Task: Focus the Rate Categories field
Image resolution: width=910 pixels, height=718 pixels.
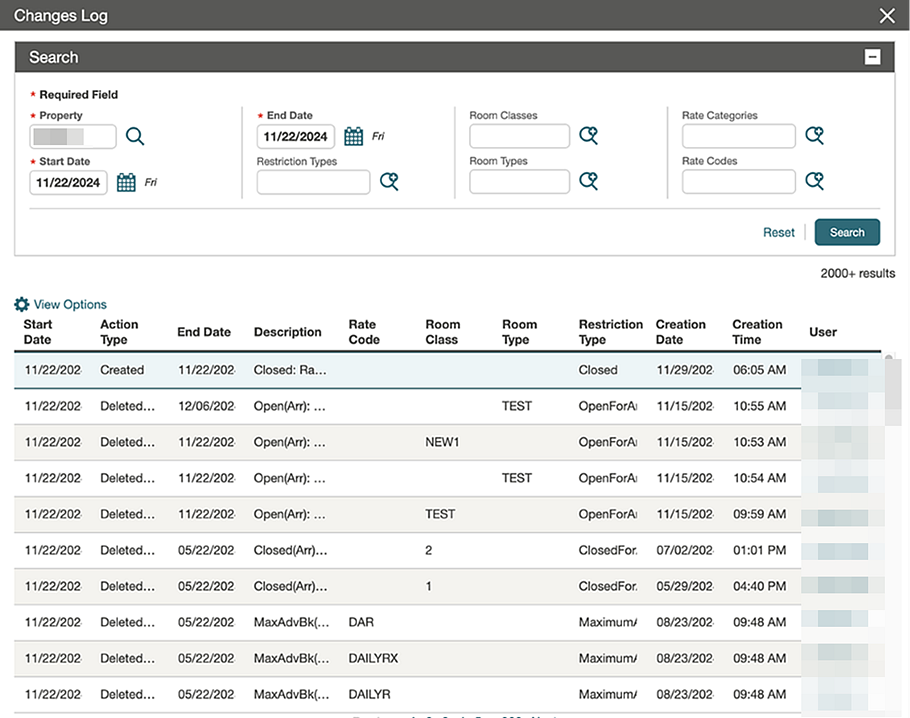Action: coord(739,136)
